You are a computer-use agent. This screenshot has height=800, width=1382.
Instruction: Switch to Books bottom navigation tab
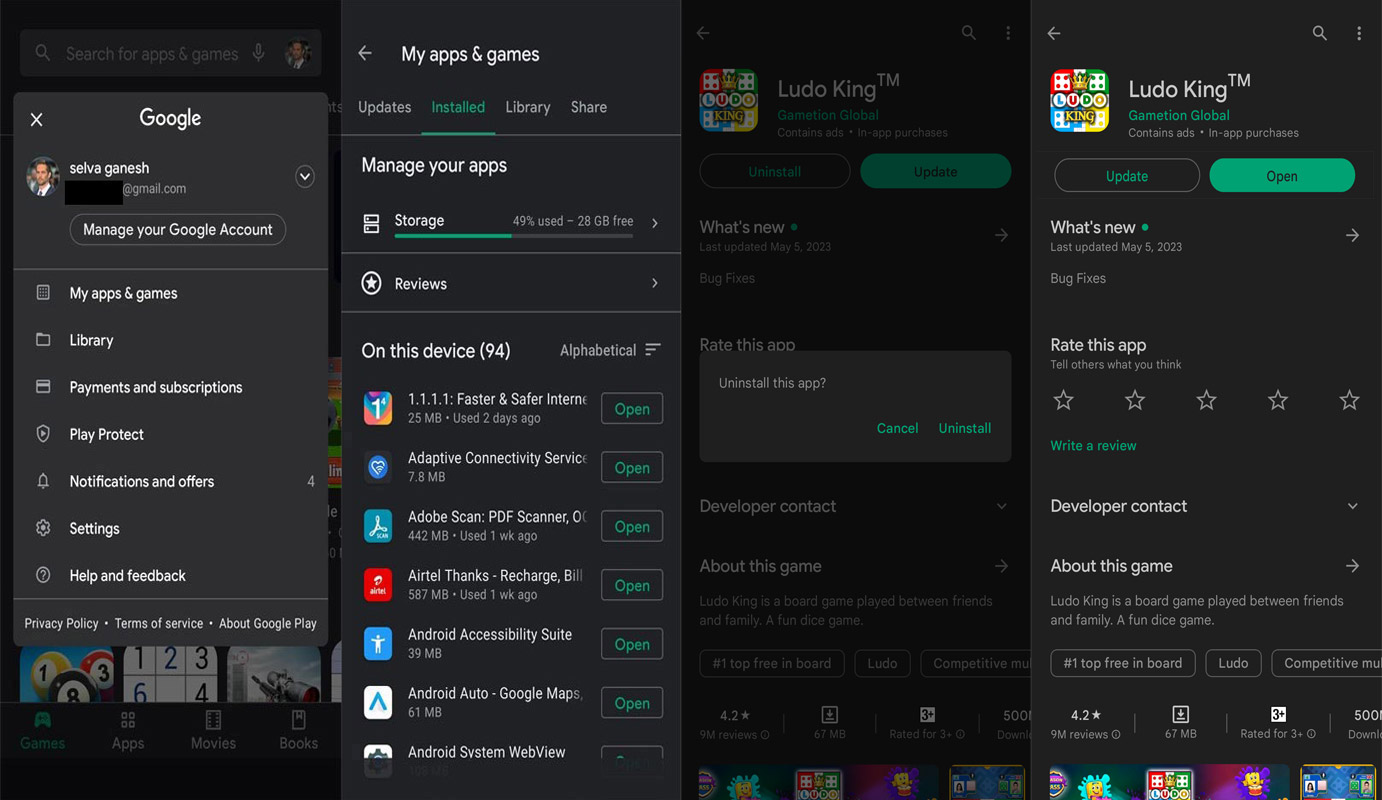298,731
